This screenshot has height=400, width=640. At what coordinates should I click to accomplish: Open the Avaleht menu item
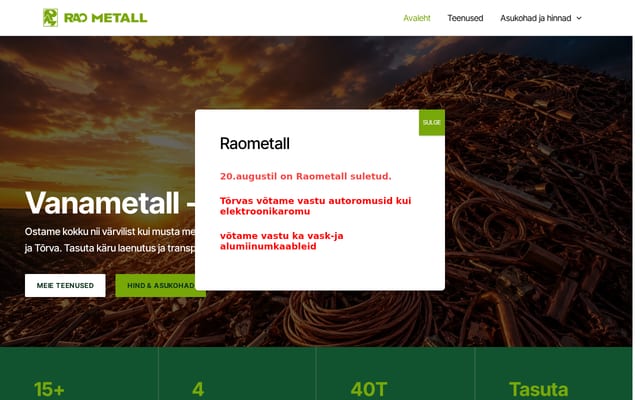coord(417,18)
